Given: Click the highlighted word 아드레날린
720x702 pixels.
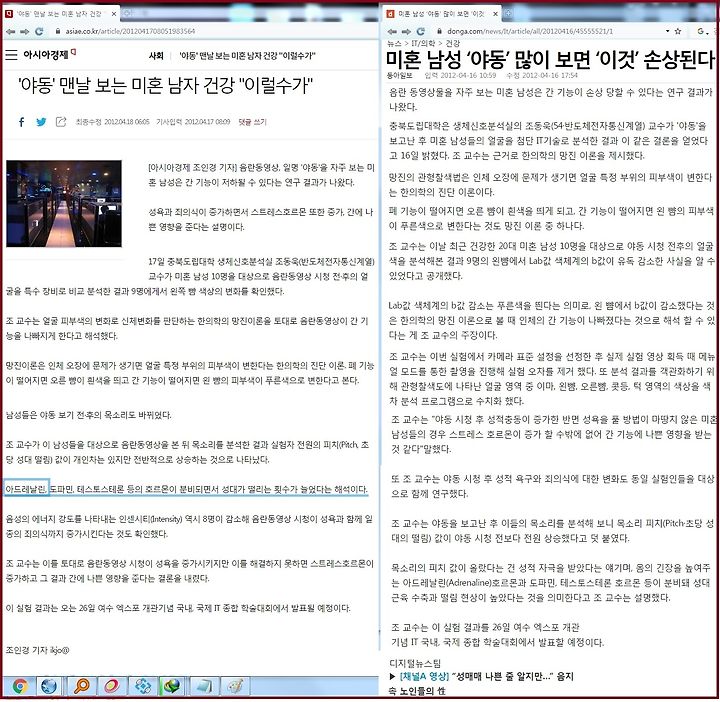Looking at the screenshot, I should 26,489.
